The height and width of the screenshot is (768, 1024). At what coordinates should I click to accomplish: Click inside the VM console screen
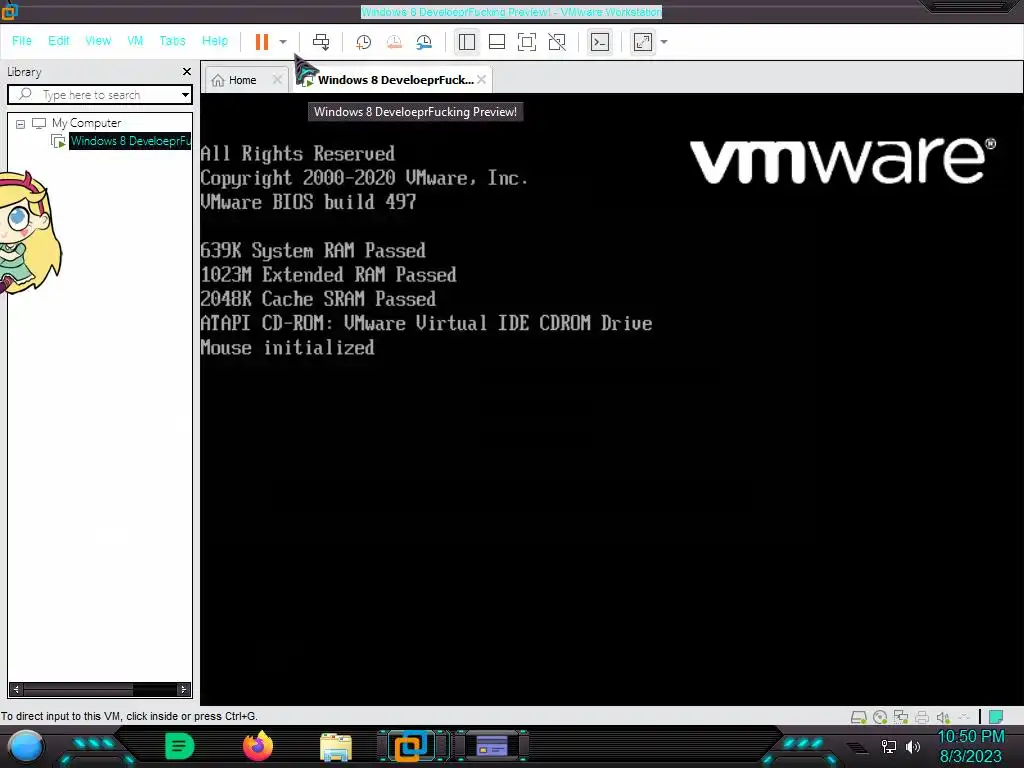611,398
